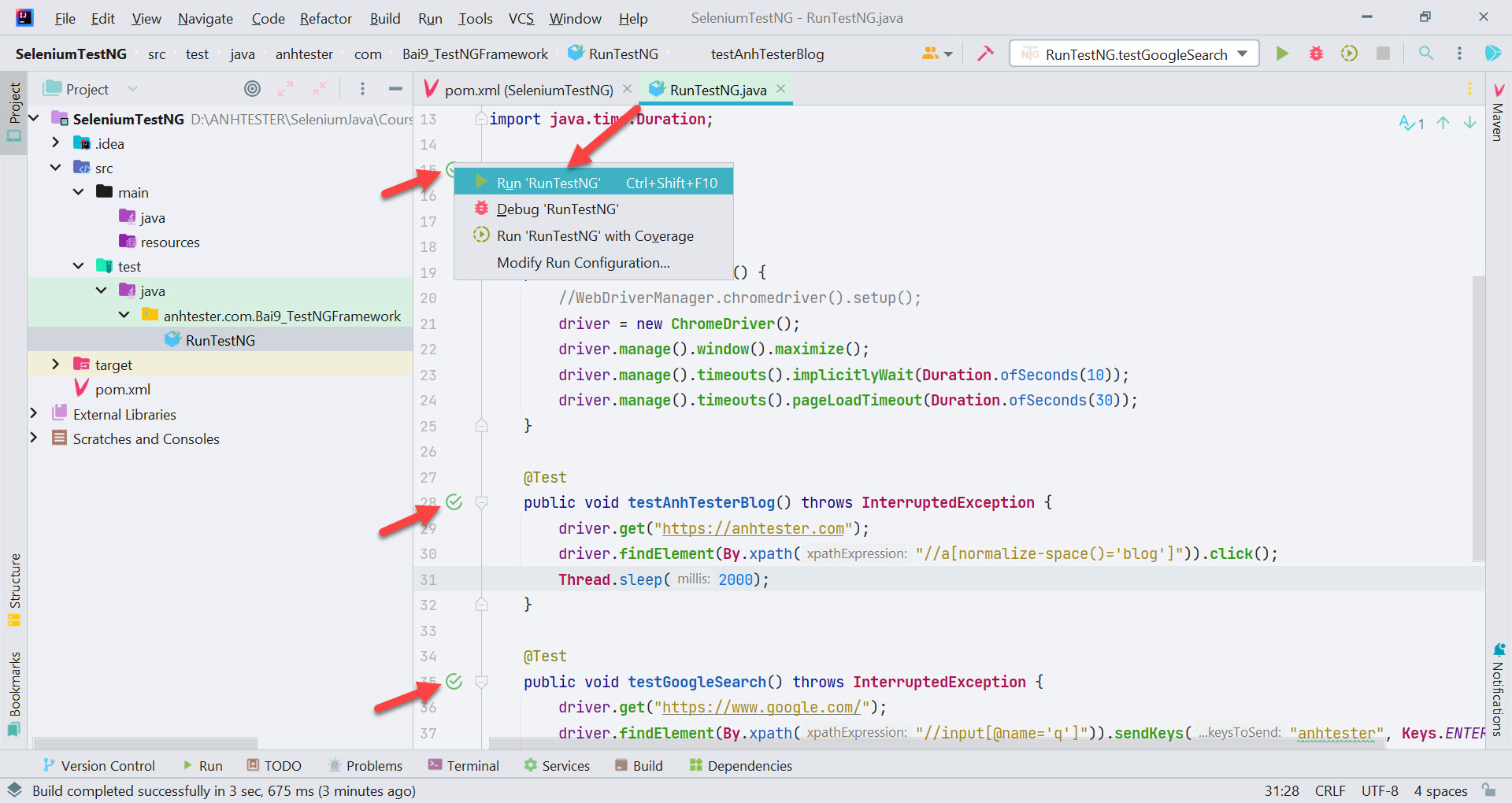Click the Project panel horizontal scrollbar

pyautogui.click(x=146, y=742)
